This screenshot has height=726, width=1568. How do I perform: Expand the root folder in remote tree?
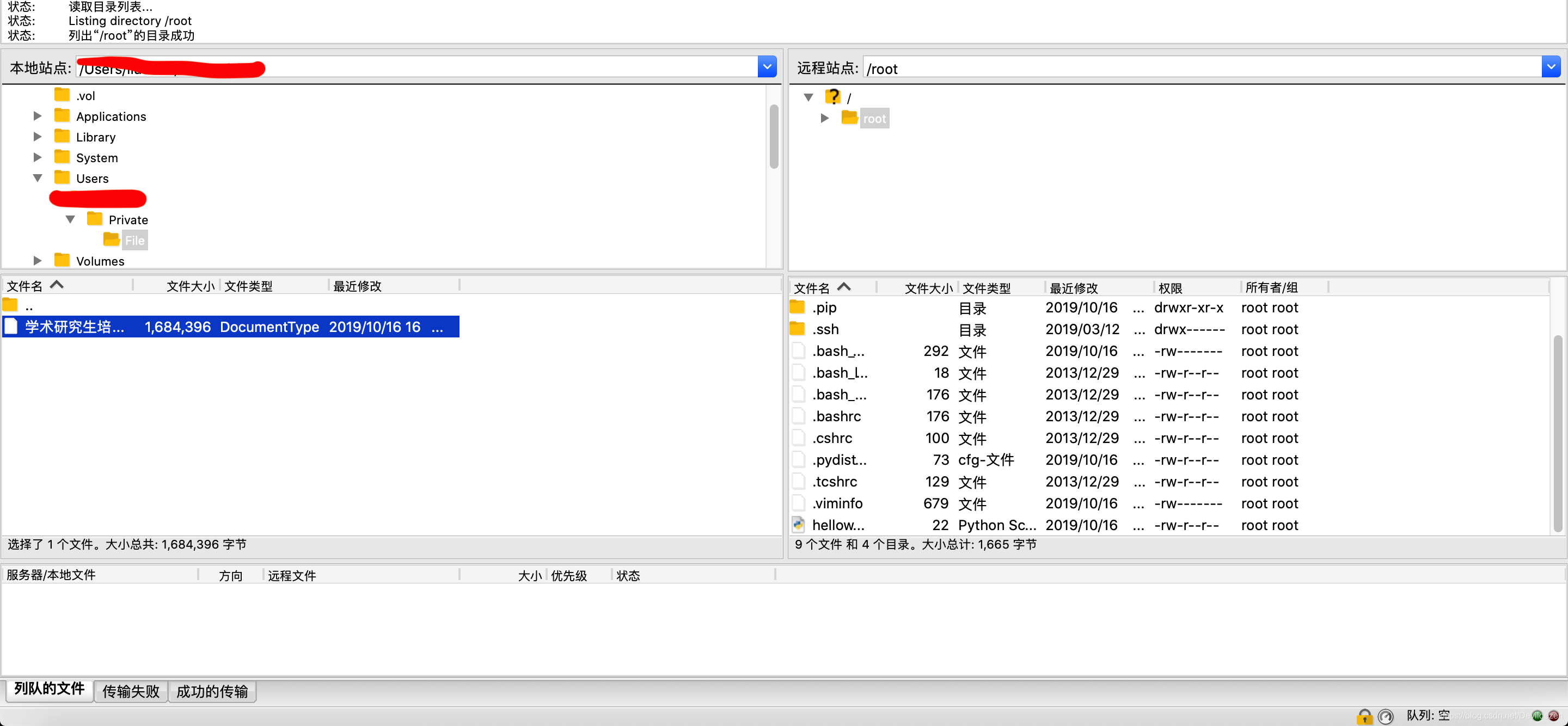(x=825, y=118)
